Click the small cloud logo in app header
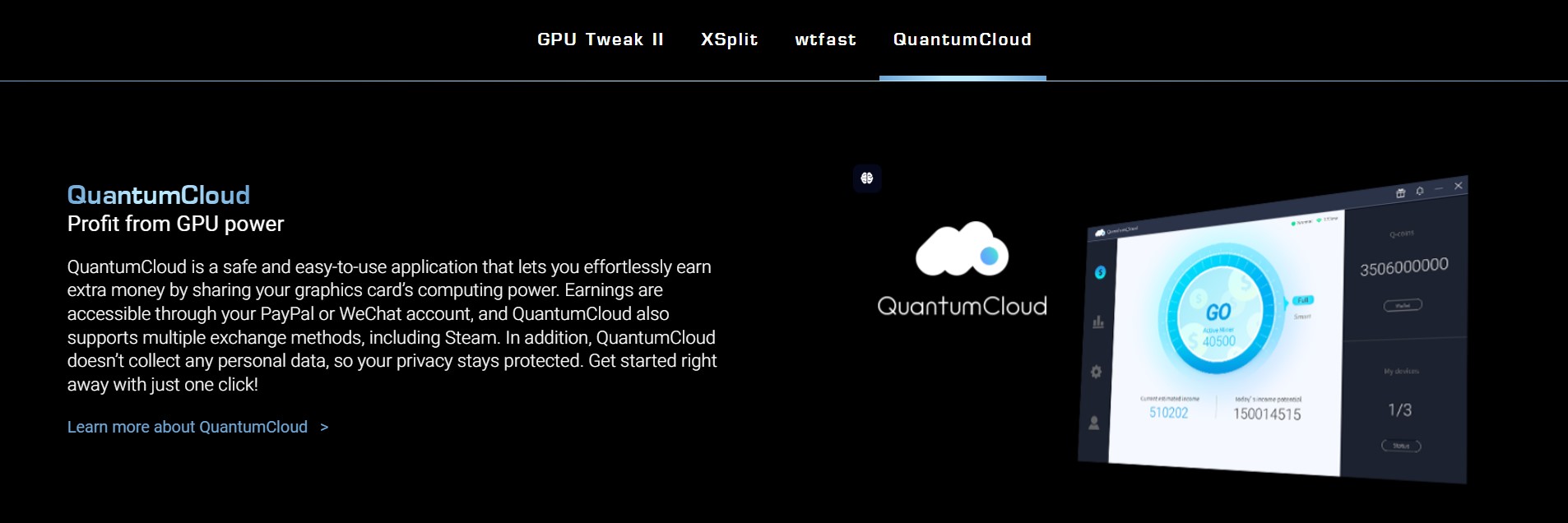The width and height of the screenshot is (1568, 523). click(x=1100, y=233)
